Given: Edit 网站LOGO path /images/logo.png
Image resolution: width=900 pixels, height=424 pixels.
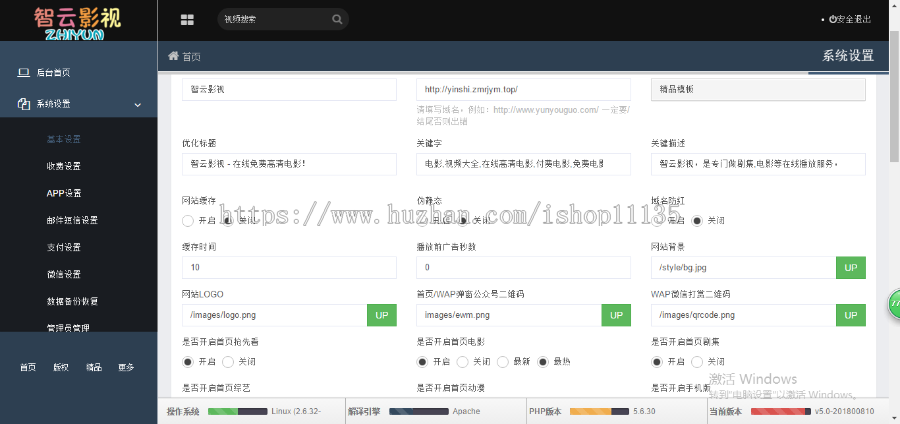Looking at the screenshot, I should coord(275,316).
